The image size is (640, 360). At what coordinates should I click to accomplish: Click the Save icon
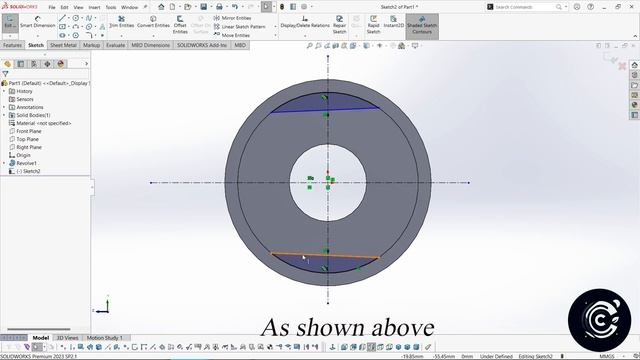(203, 7)
